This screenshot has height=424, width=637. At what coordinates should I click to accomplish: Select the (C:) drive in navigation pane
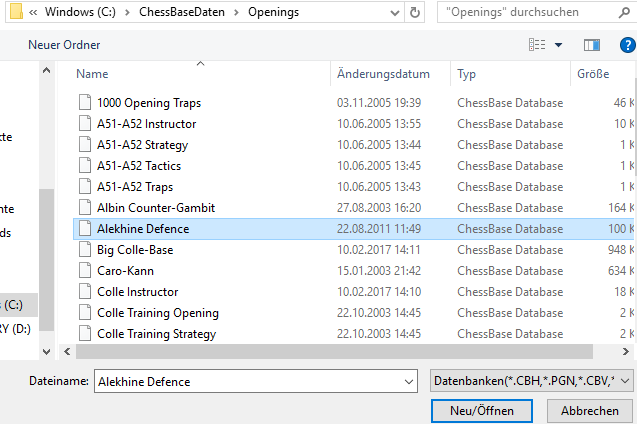point(18,305)
